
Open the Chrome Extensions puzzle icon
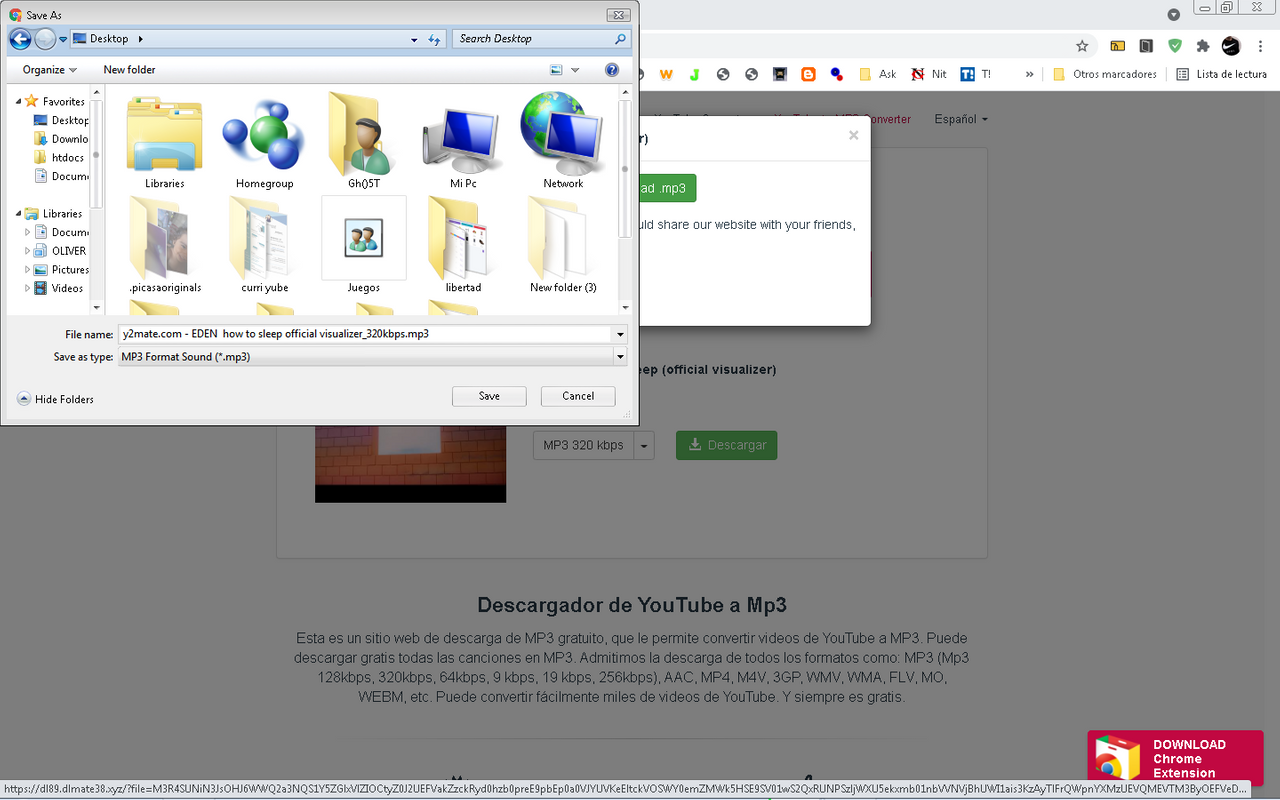pos(1203,46)
